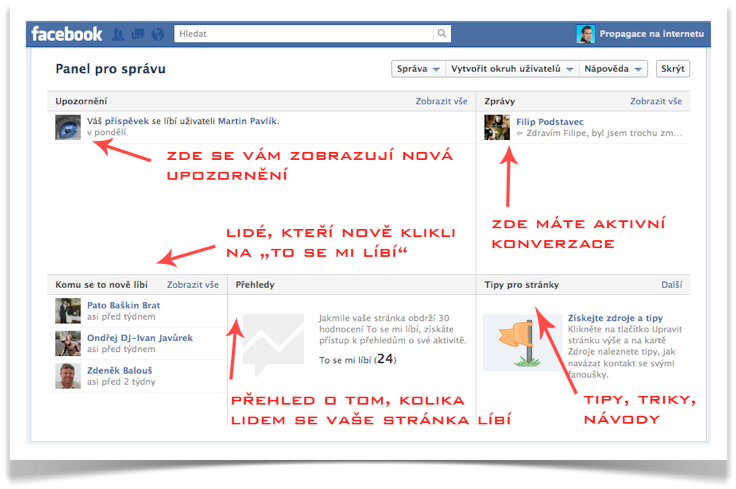Click the blue eye notification thumbnail
This screenshot has width=736, height=489.
pyautogui.click(x=68, y=127)
